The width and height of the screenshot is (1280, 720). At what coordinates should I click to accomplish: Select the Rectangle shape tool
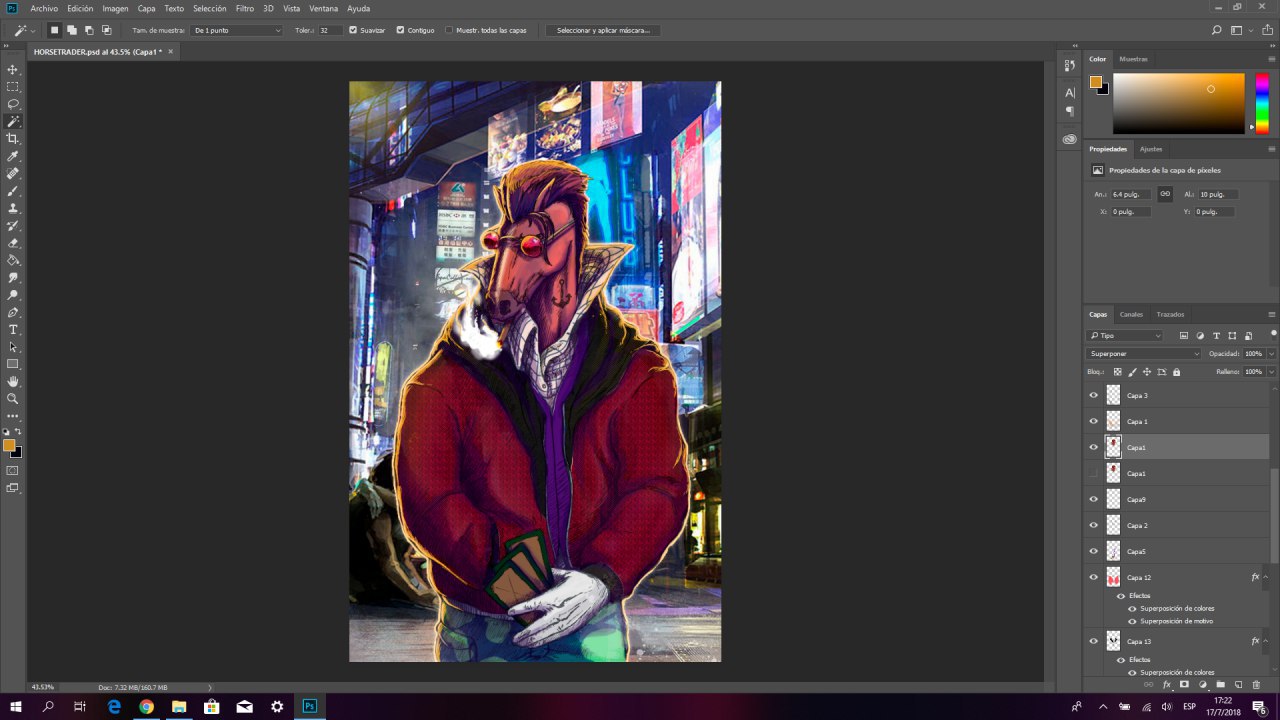(x=13, y=364)
